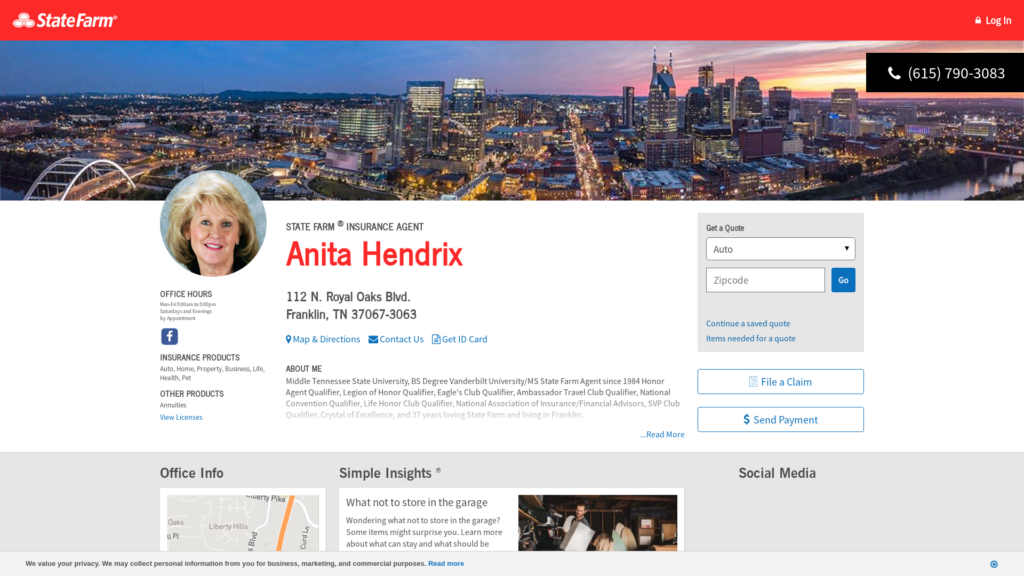This screenshot has width=1024, height=576.
Task: Click the Zipcode input field
Action: (x=765, y=280)
